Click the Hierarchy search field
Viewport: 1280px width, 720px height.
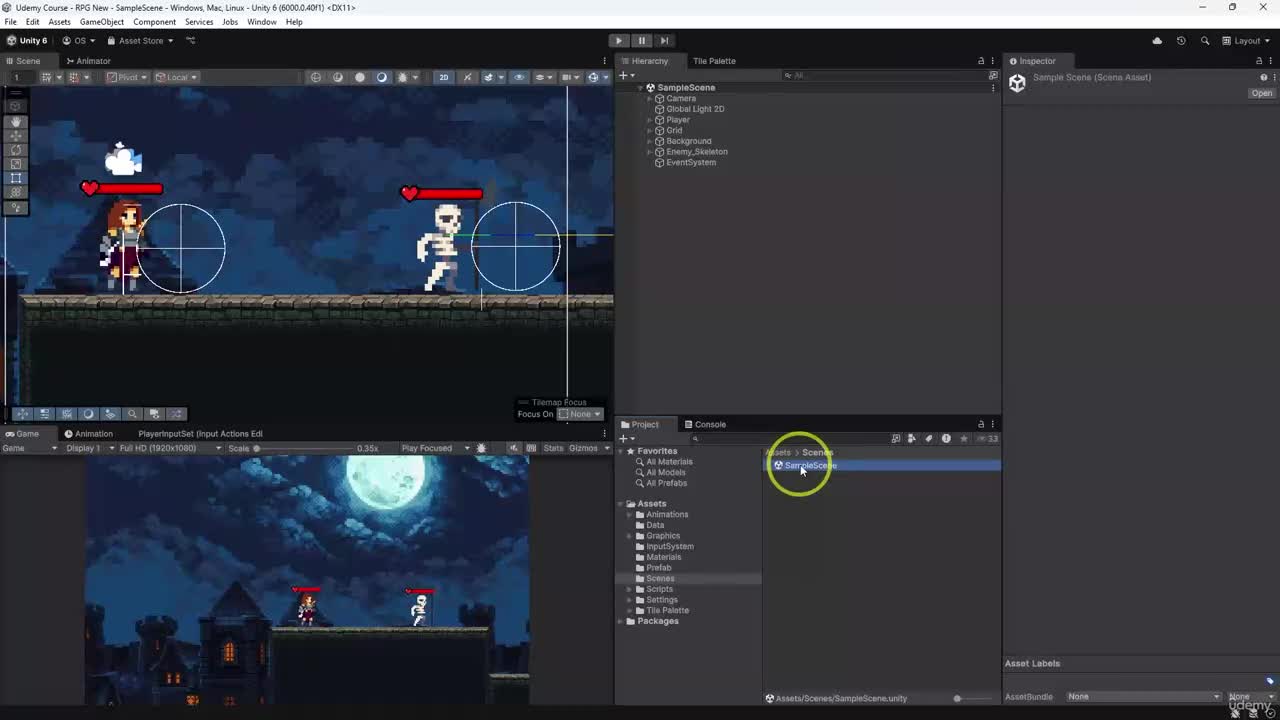coord(886,76)
